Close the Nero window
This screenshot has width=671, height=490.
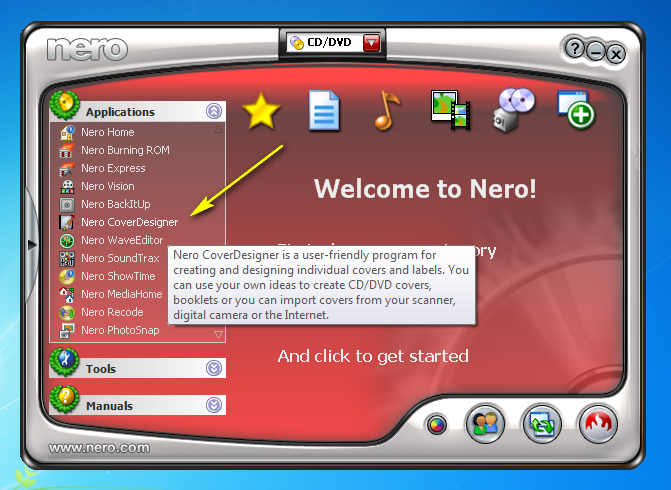click(616, 54)
